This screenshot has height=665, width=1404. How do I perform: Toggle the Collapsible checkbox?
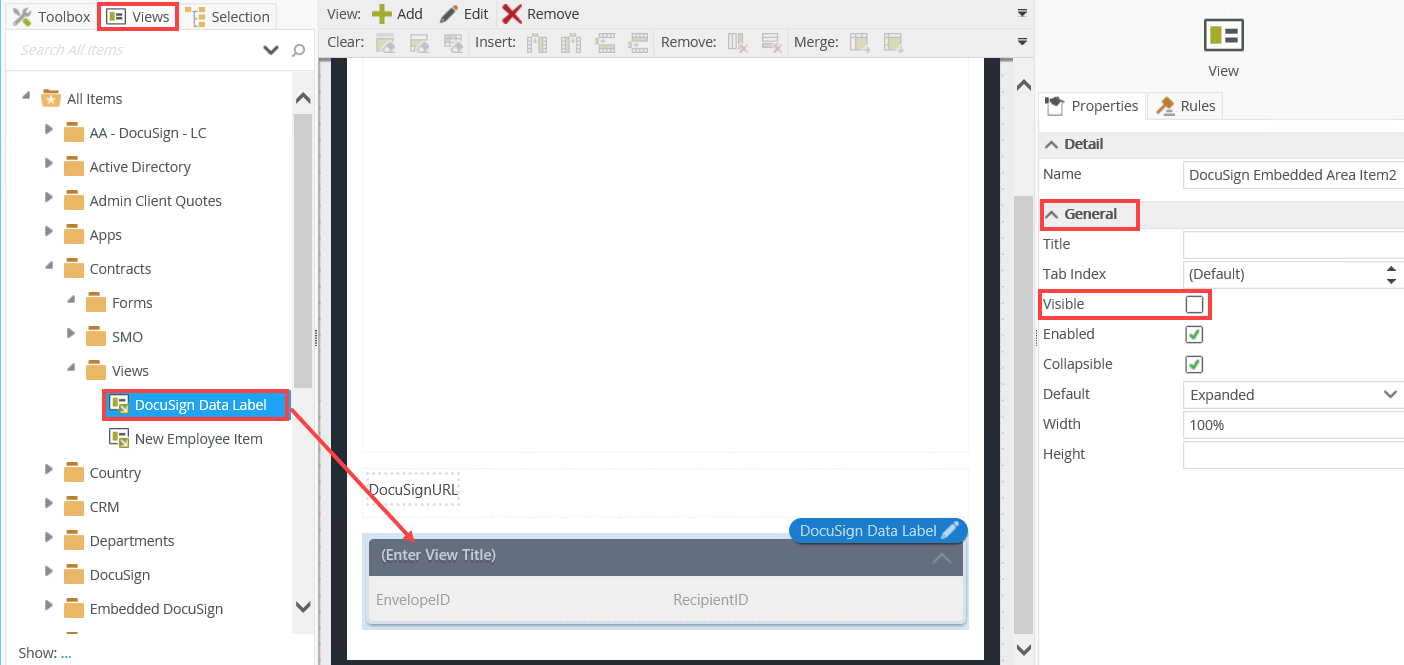[x=1194, y=364]
